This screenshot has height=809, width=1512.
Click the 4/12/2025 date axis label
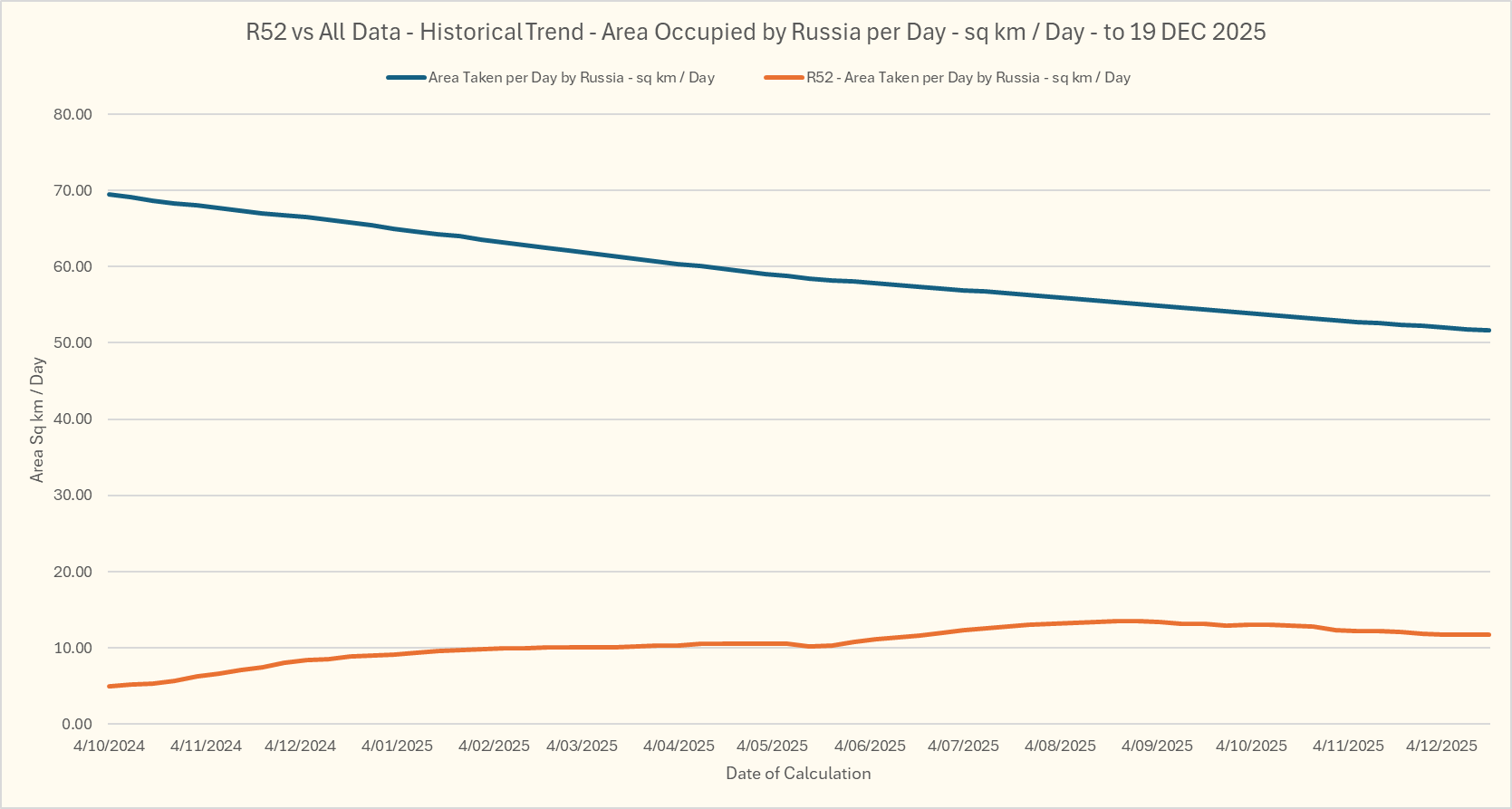point(1441,746)
